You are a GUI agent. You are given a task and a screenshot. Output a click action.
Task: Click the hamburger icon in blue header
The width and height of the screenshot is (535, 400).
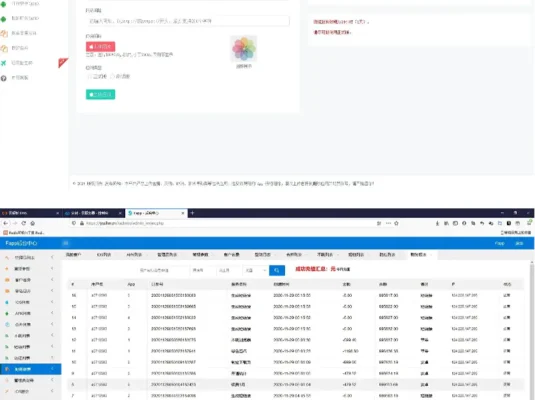tap(66, 243)
